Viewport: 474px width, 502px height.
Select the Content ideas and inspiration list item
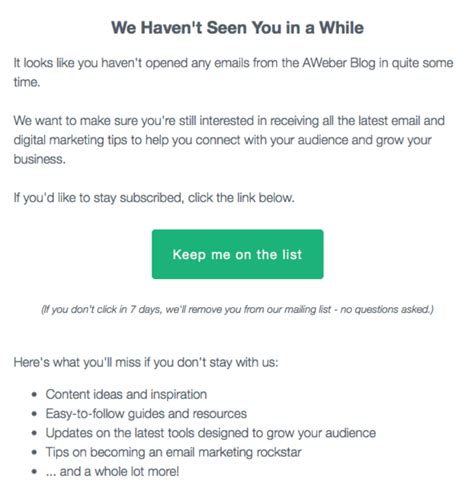click(x=126, y=394)
